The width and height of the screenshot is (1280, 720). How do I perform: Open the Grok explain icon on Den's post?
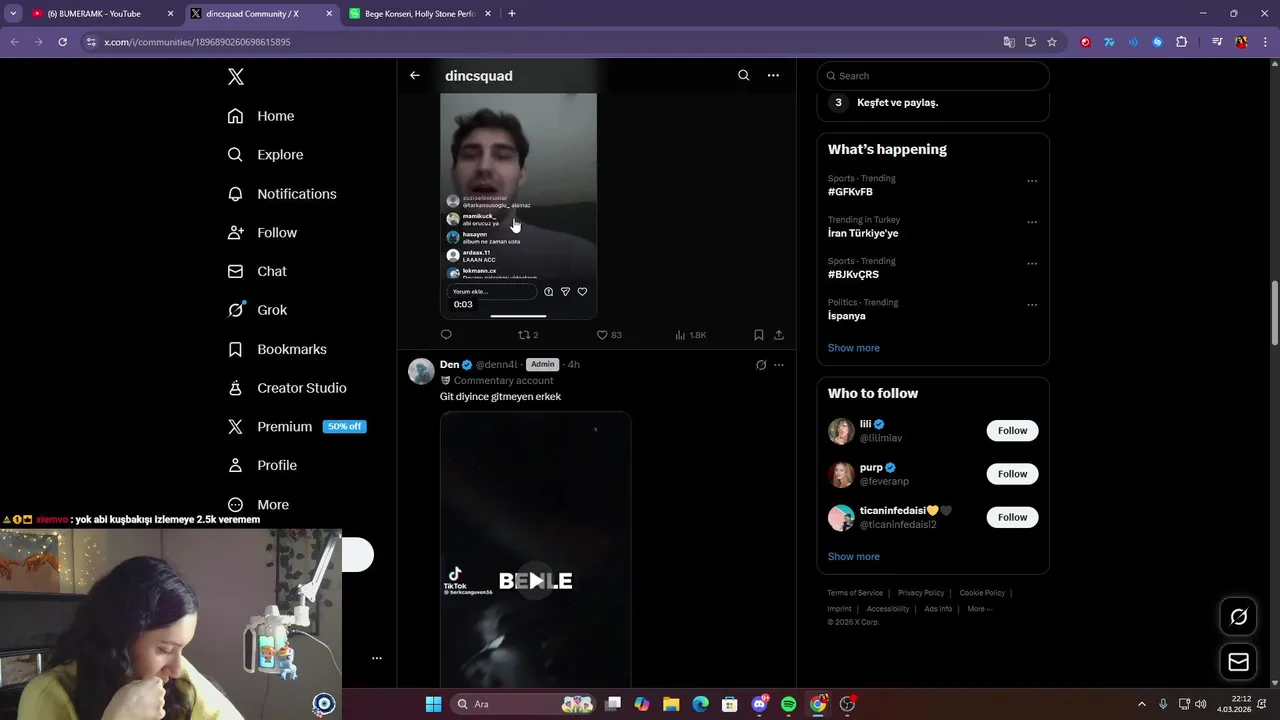coord(761,365)
